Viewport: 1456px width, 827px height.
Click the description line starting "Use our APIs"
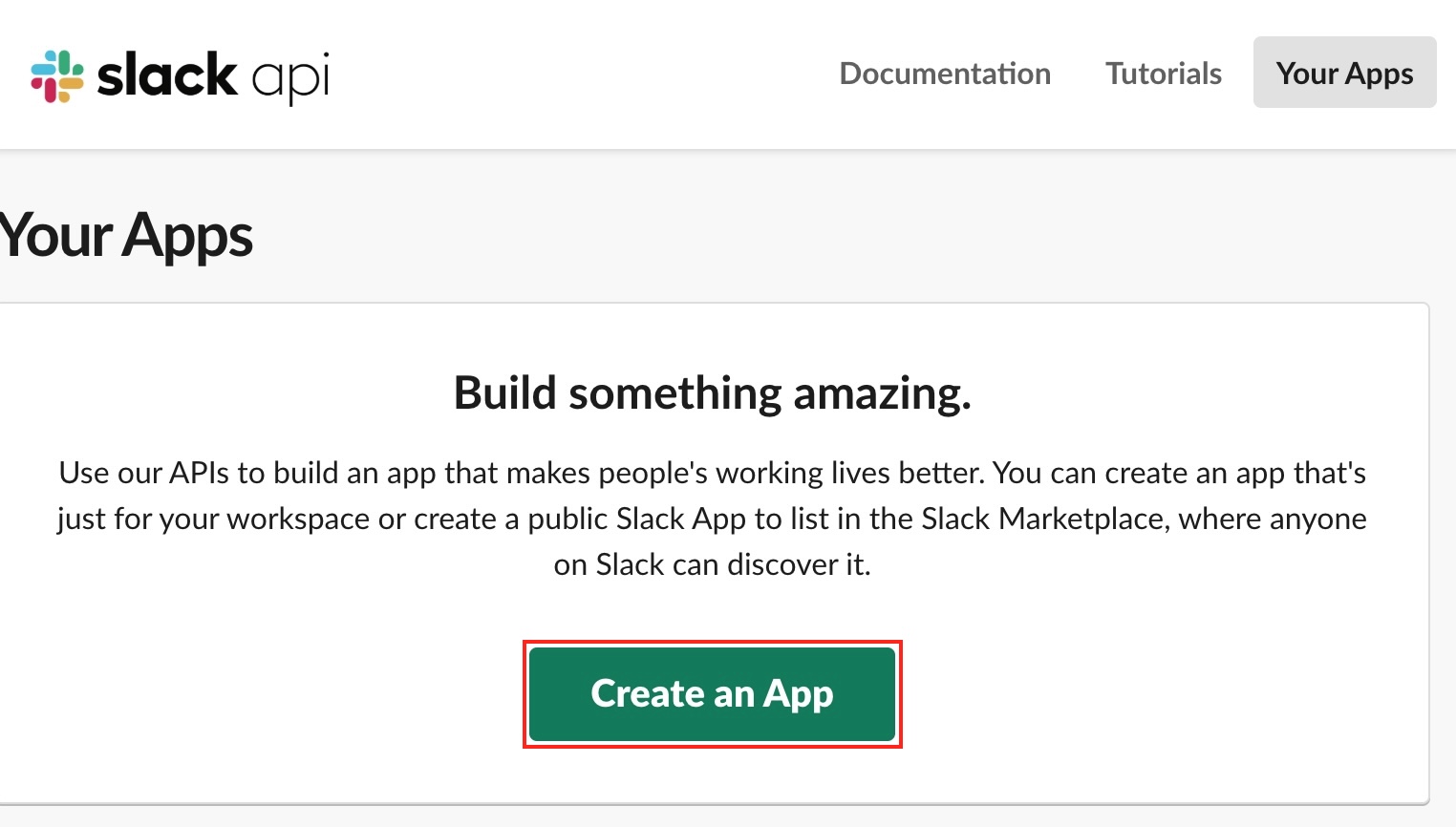coord(712,473)
